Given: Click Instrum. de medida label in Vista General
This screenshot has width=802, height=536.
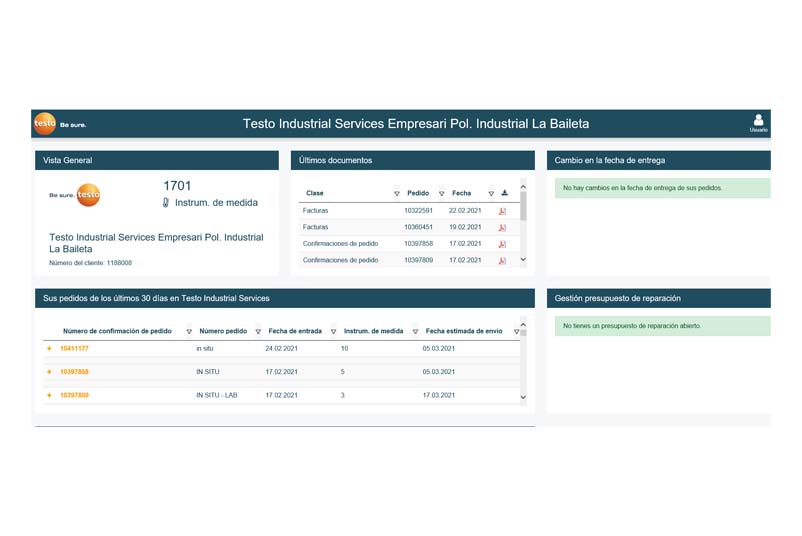Looking at the screenshot, I should [x=216, y=203].
